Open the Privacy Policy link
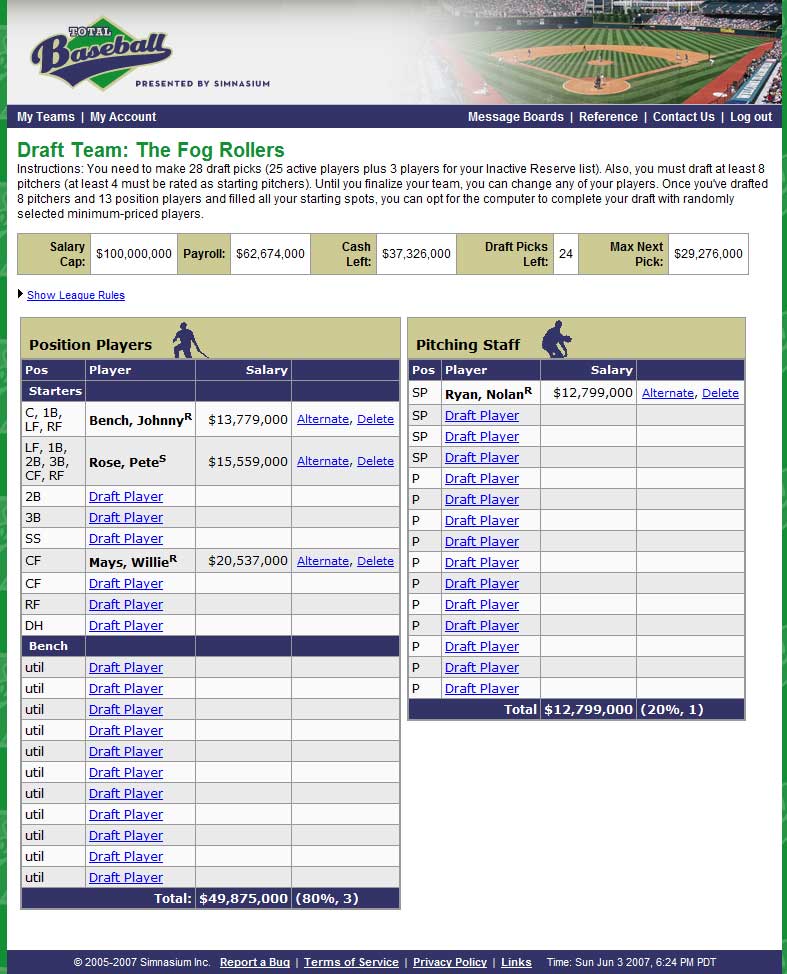 450,962
